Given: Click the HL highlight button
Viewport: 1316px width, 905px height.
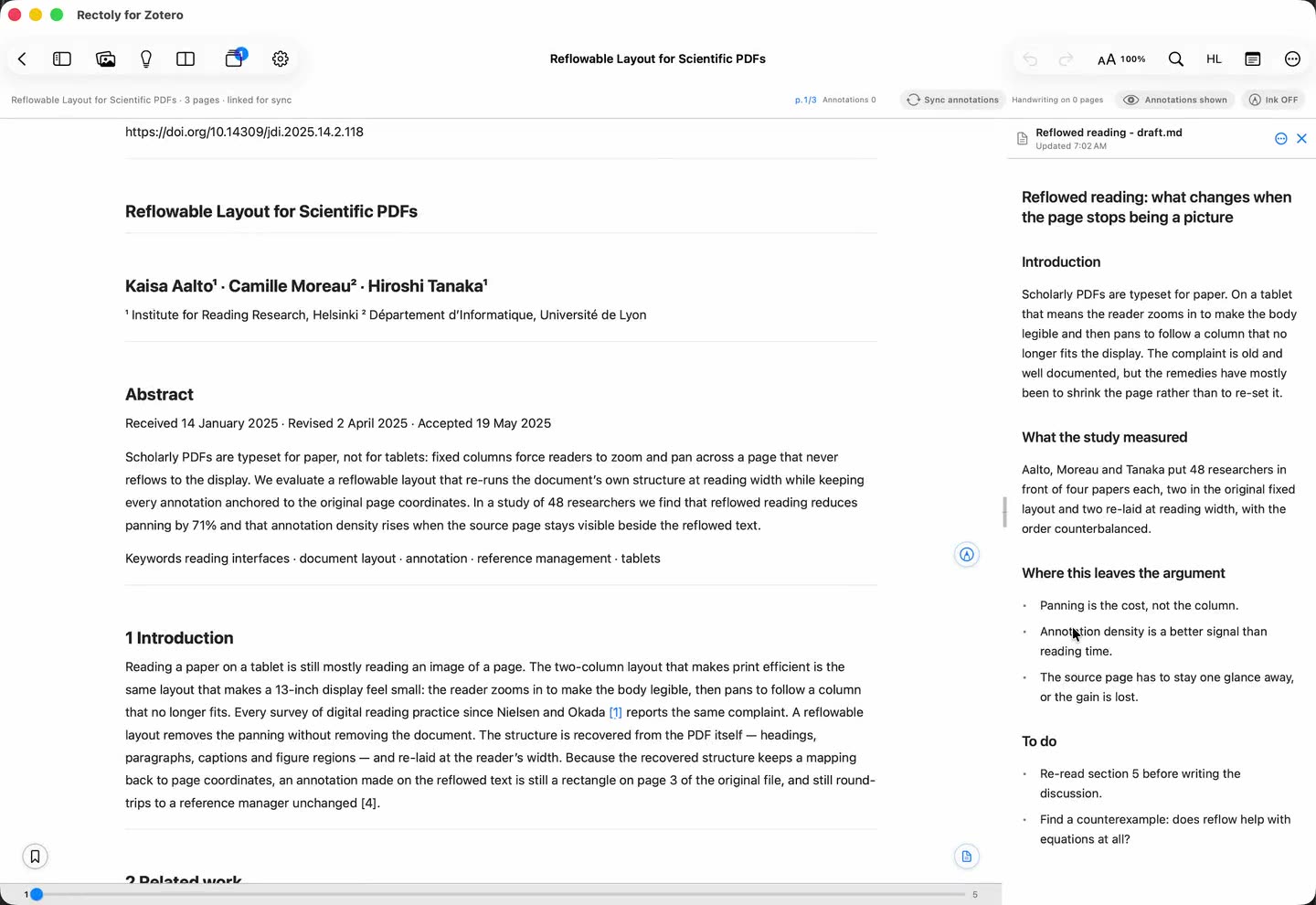Looking at the screenshot, I should pos(1214,59).
